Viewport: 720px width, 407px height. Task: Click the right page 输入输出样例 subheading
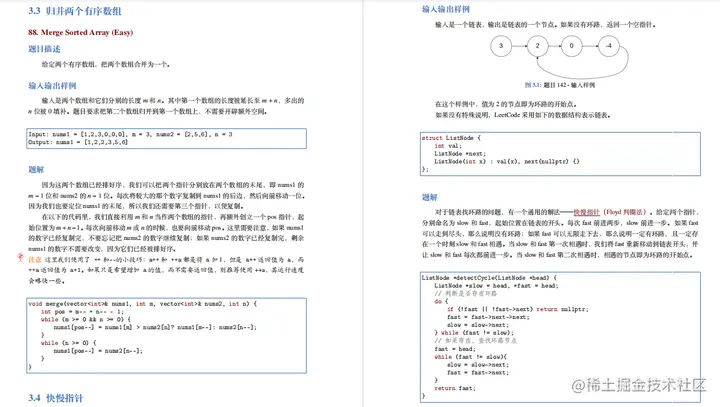tap(446, 9)
